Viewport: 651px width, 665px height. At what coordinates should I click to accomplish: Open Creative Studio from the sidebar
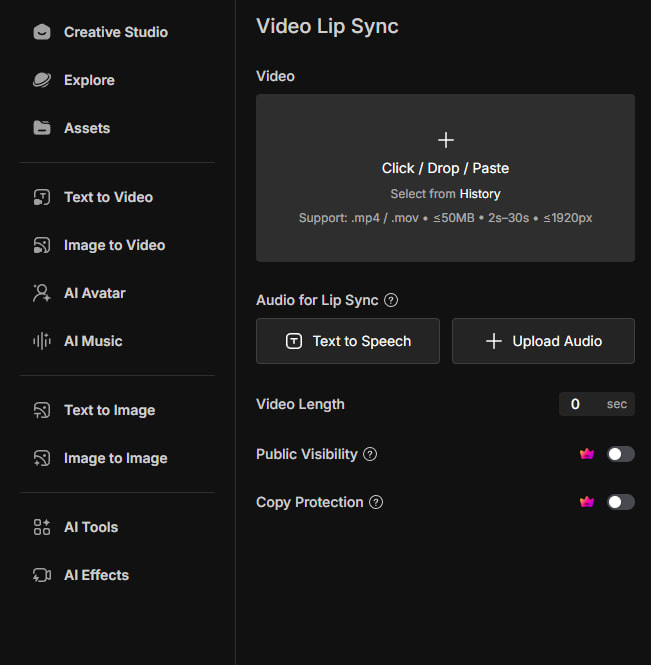117,32
